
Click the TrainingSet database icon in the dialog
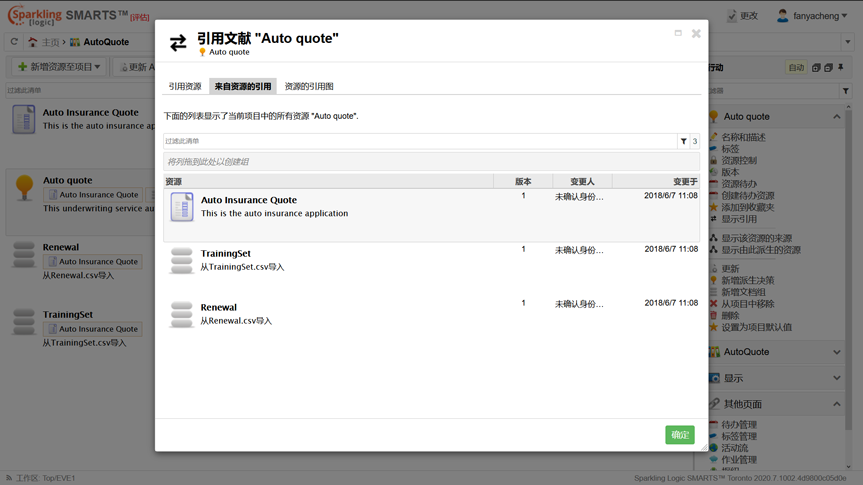181,260
